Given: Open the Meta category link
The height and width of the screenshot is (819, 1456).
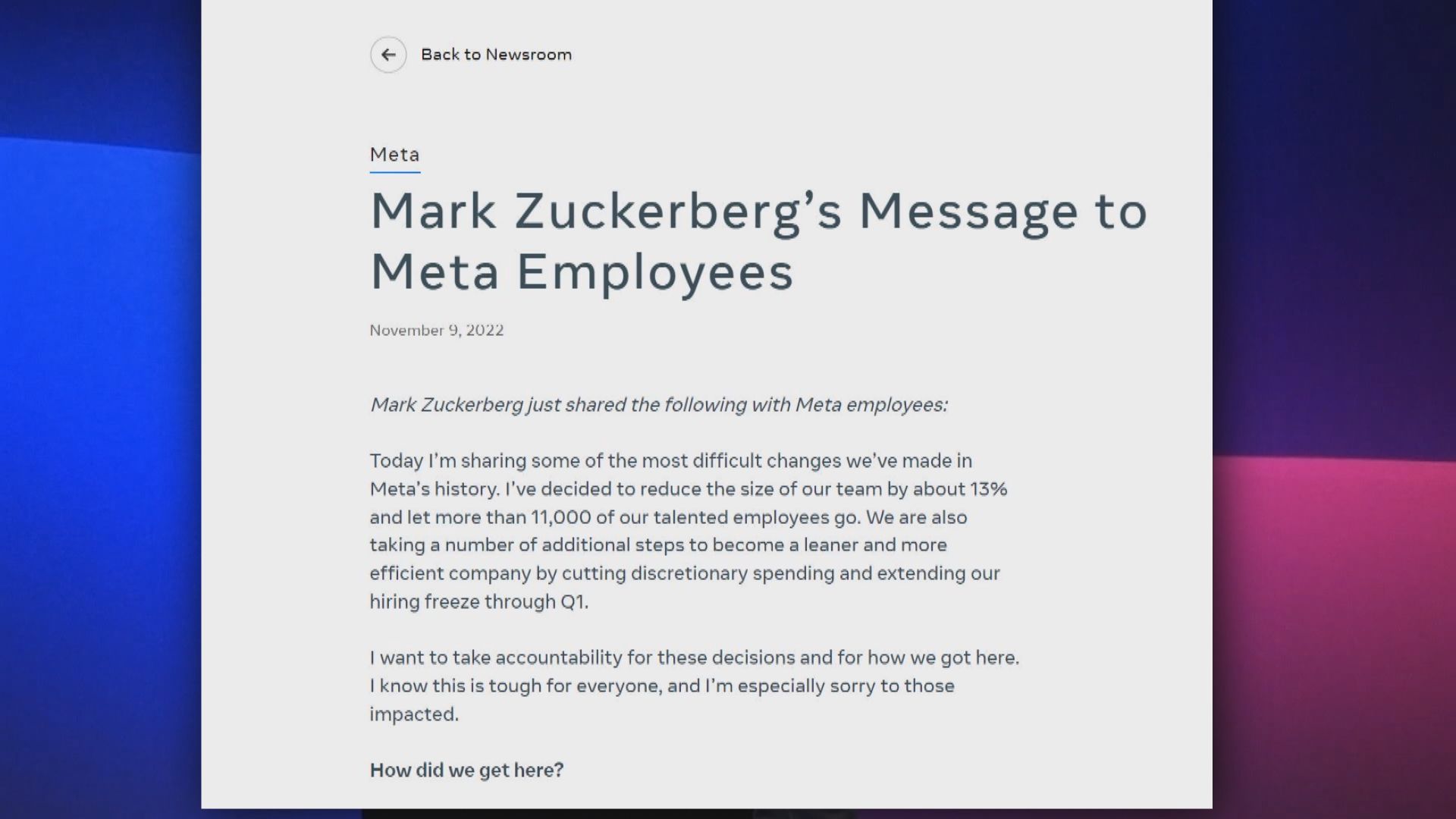Looking at the screenshot, I should coord(394,155).
